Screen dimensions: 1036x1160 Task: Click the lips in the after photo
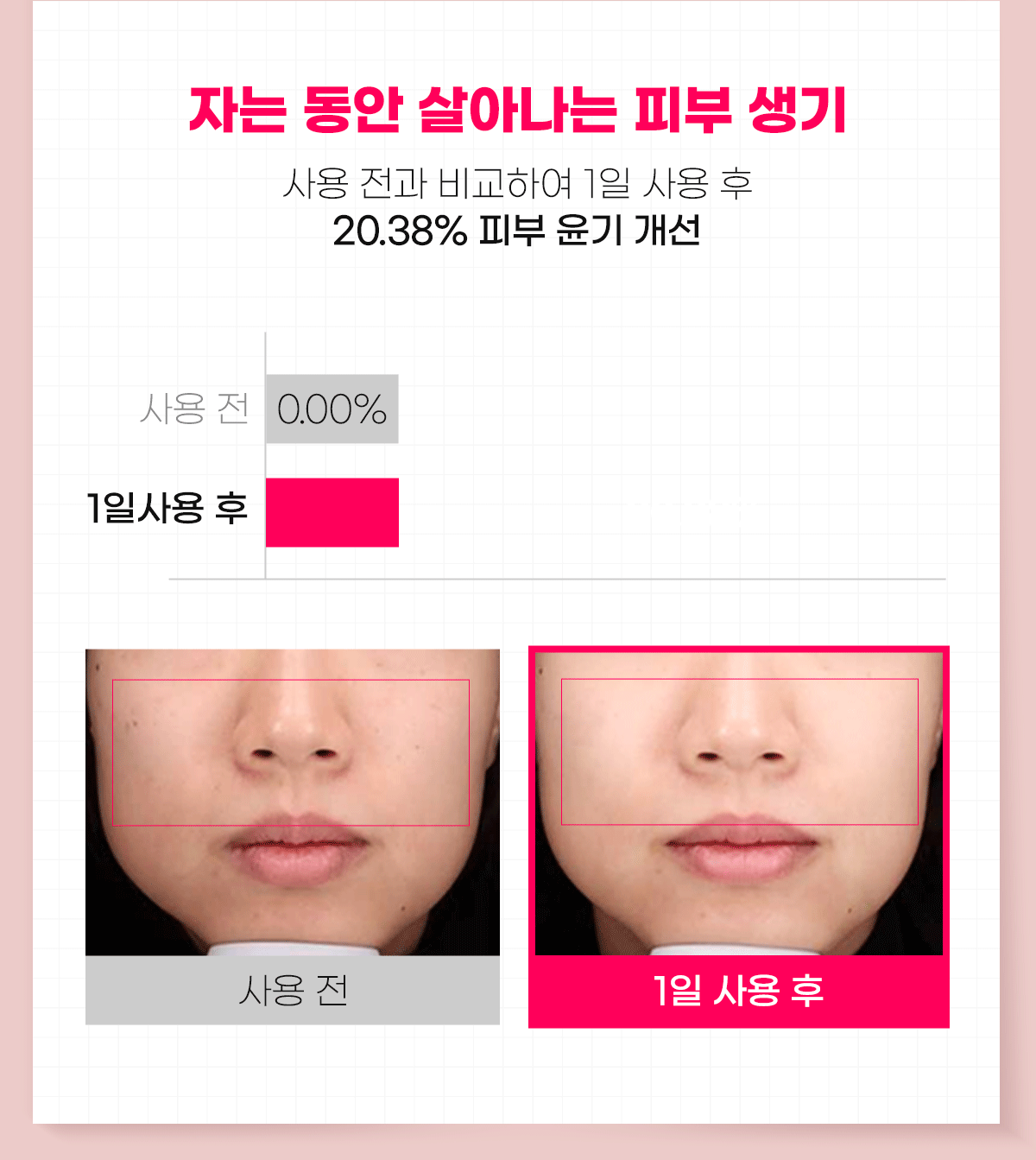pyautogui.click(x=741, y=846)
